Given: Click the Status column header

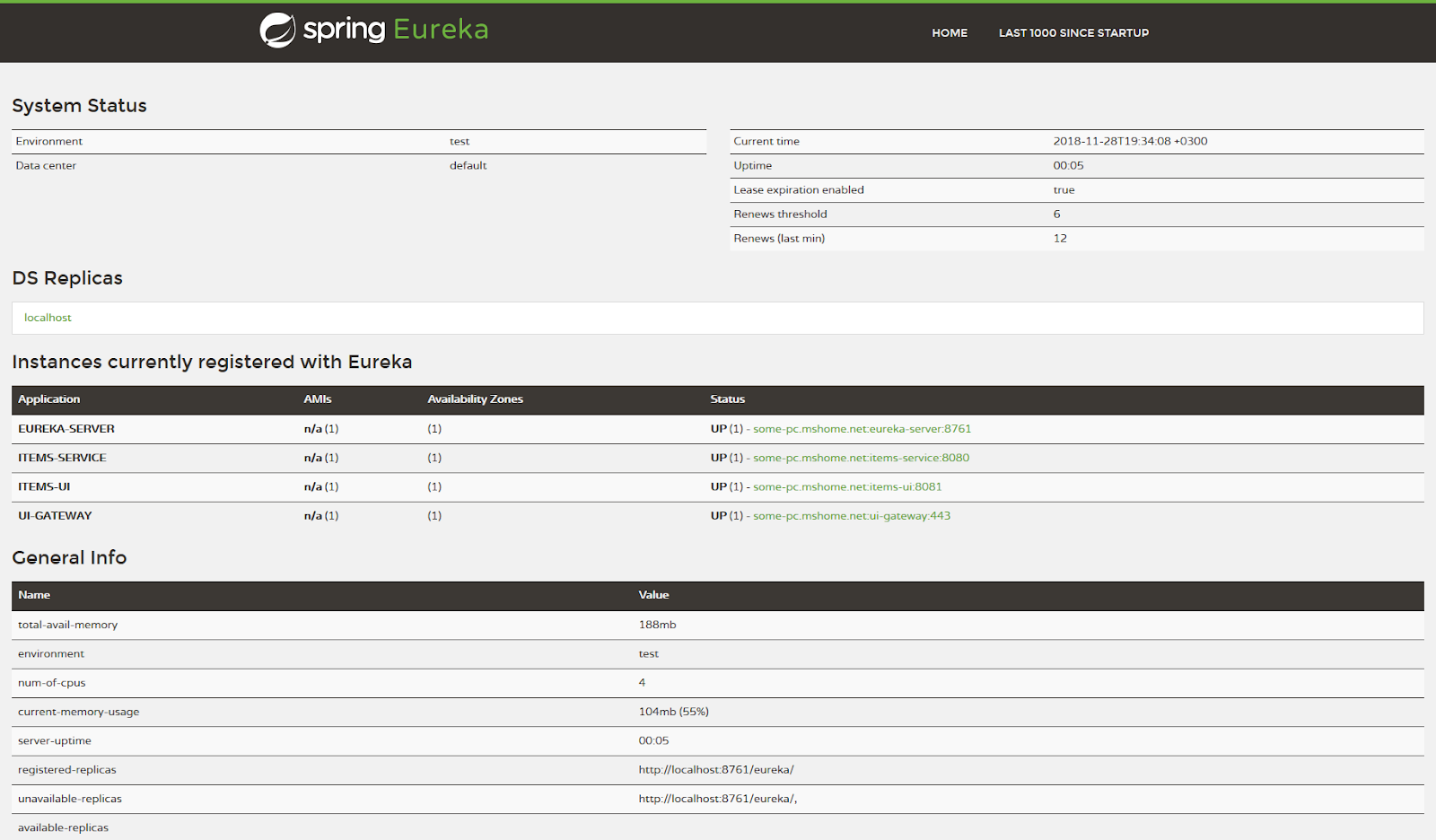Looking at the screenshot, I should point(728,399).
